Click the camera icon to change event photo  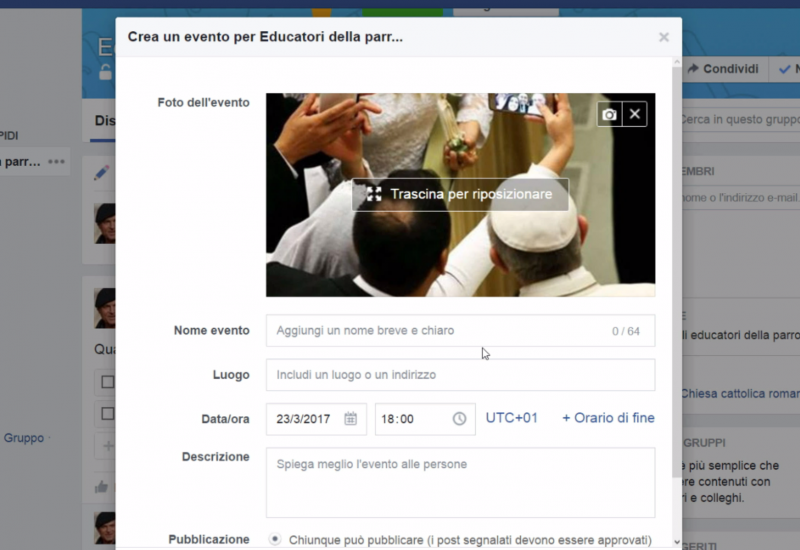coord(609,115)
